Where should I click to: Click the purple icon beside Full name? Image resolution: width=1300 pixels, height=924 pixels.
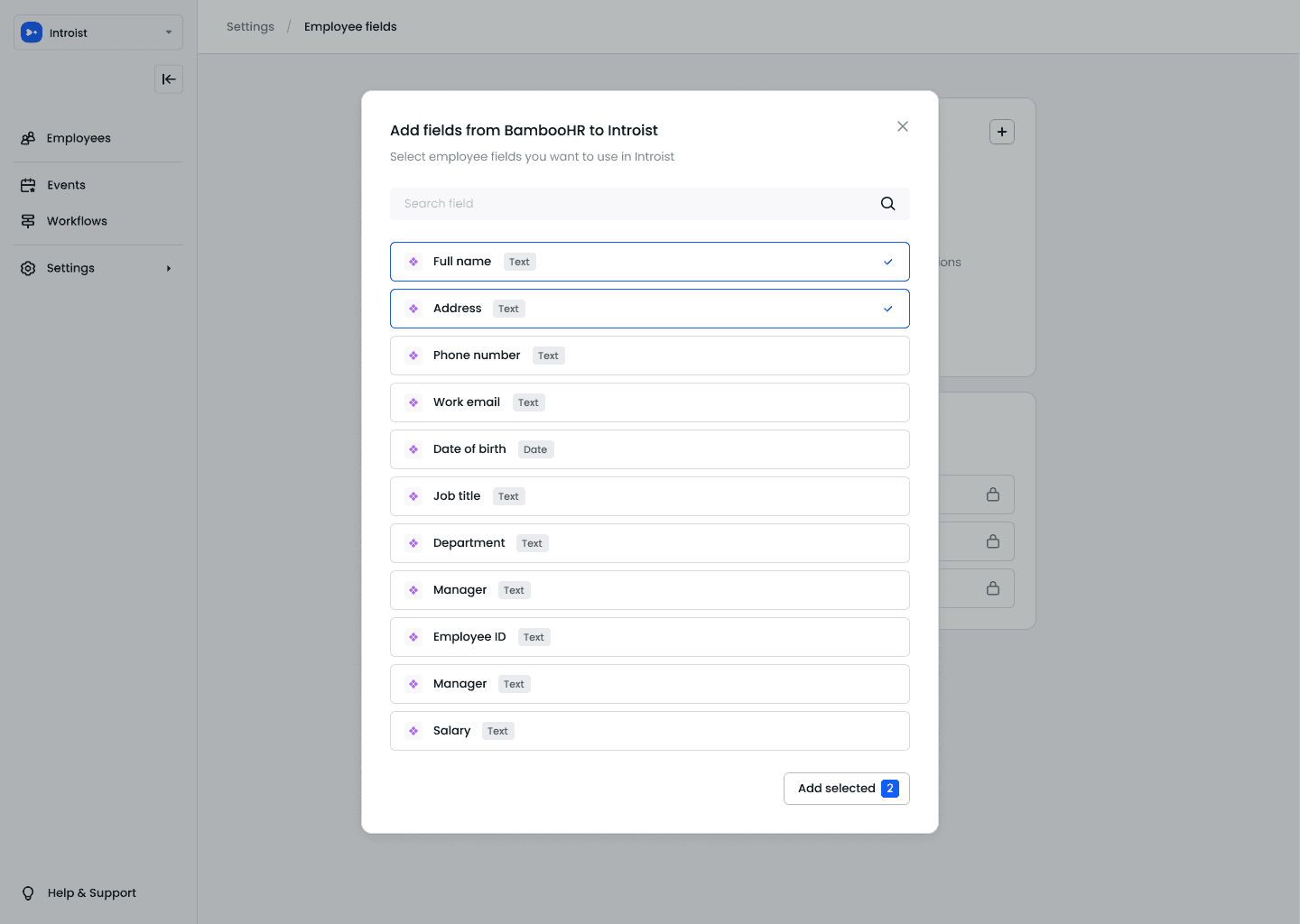click(413, 262)
